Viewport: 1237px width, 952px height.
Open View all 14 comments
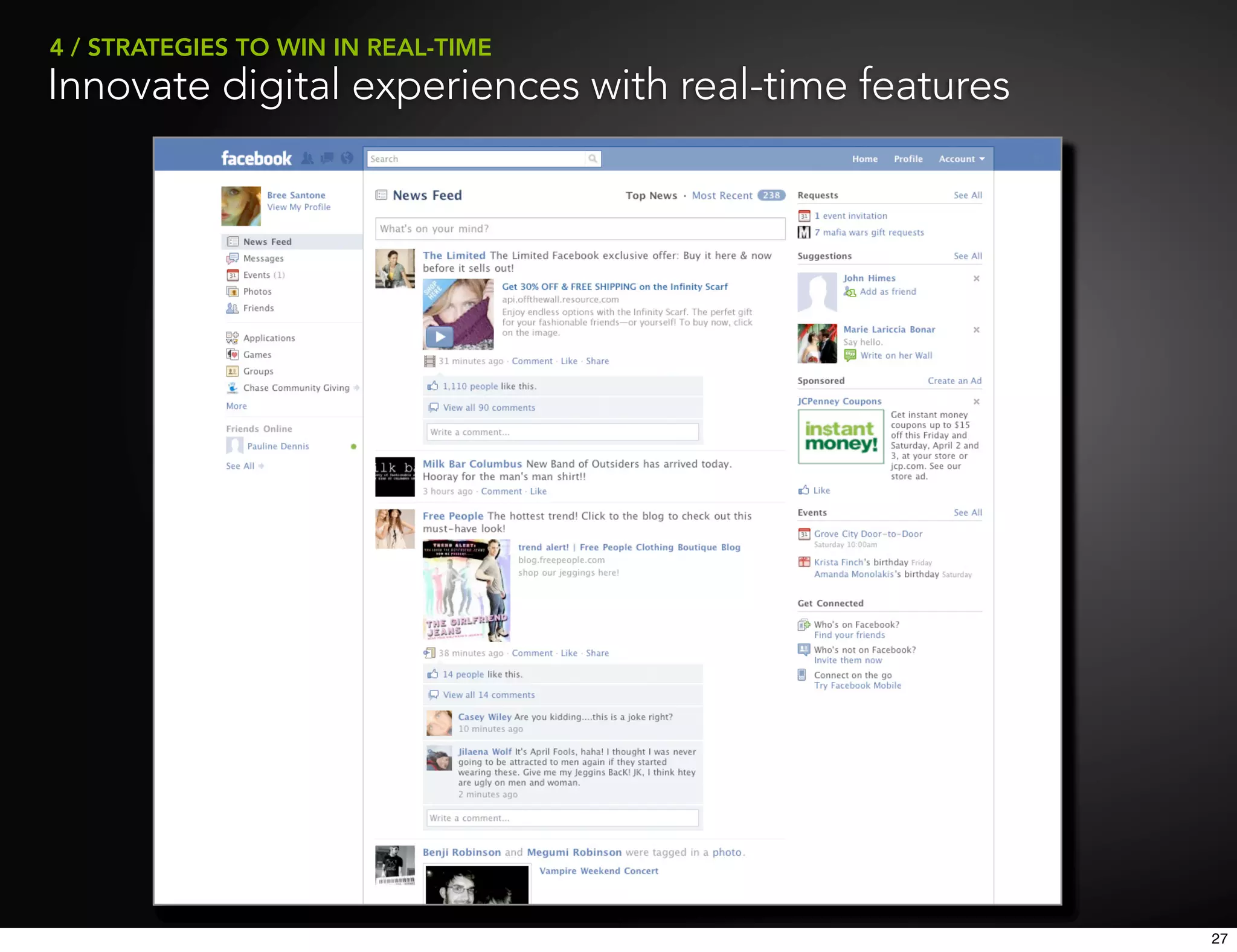tap(489, 695)
